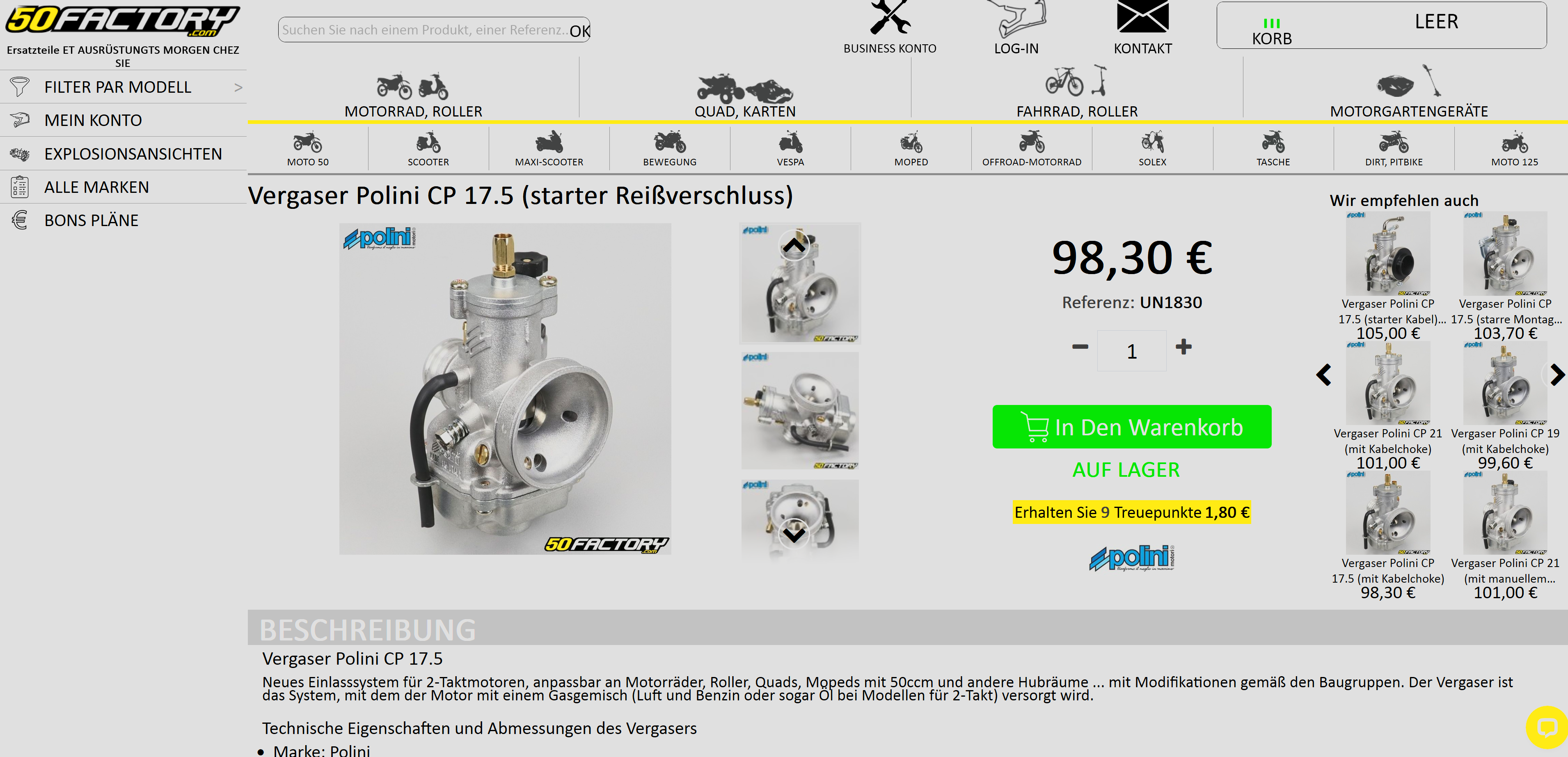Viewport: 1568px width, 757px height.
Task: Select the Motorrad, Roller category icon
Action: 413,86
